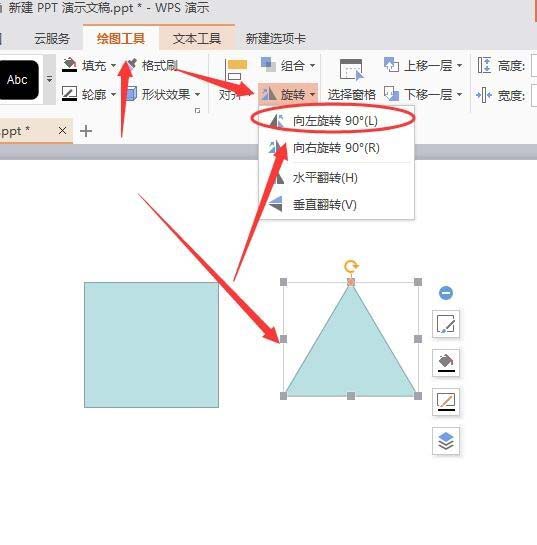Close the .ppt document tab
The width and height of the screenshot is (537, 545).
[x=63, y=131]
